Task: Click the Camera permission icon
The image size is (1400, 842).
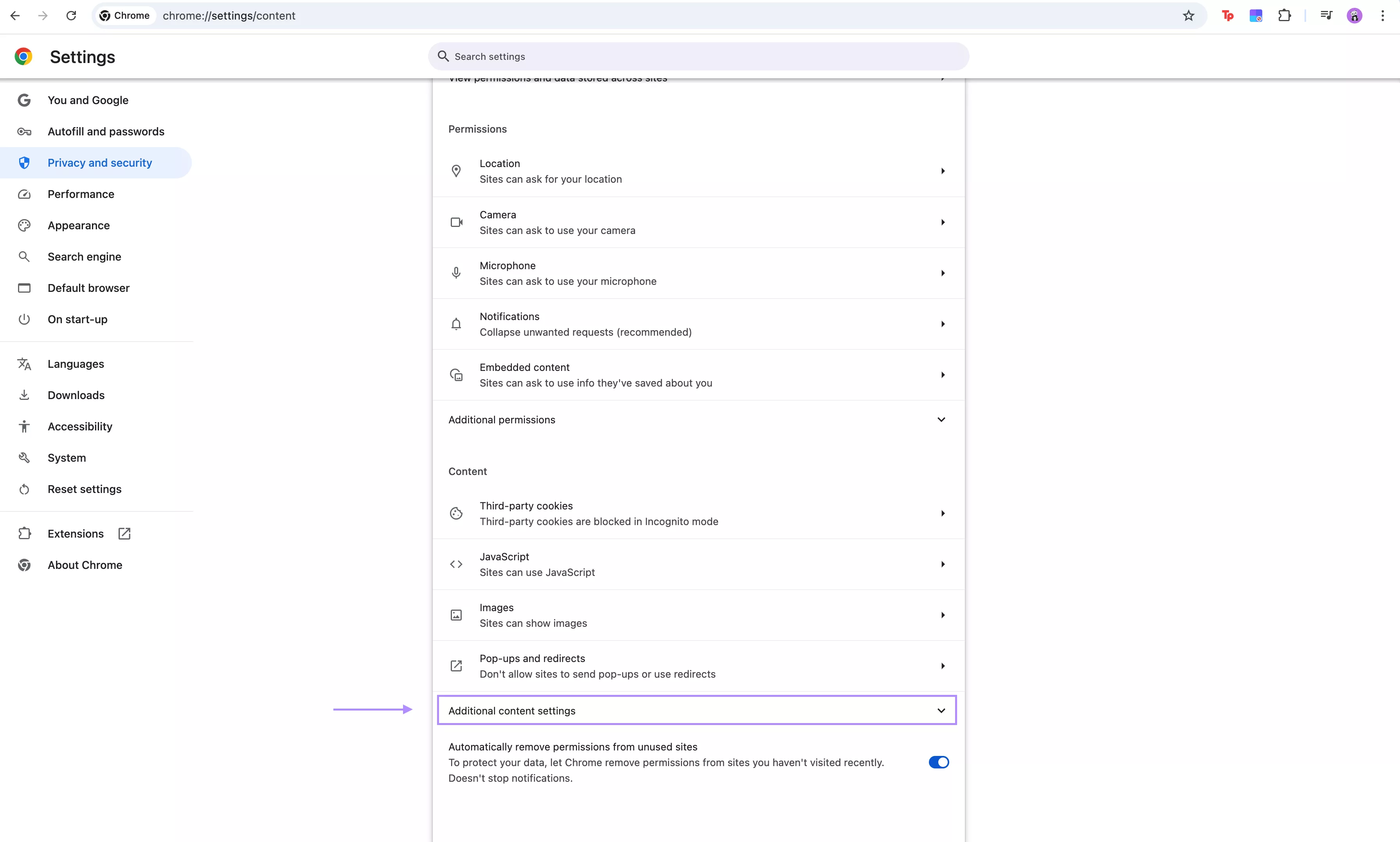Action: pos(457,222)
